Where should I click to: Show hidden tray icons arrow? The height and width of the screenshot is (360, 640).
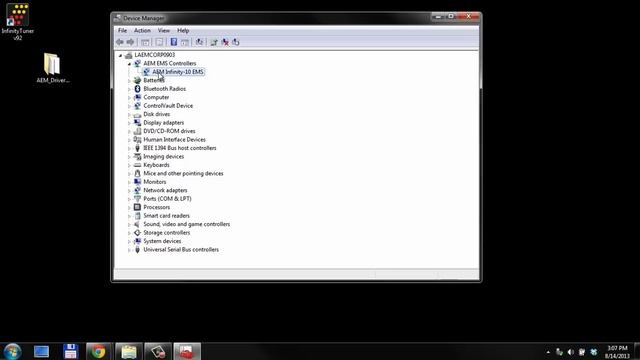click(x=548, y=352)
